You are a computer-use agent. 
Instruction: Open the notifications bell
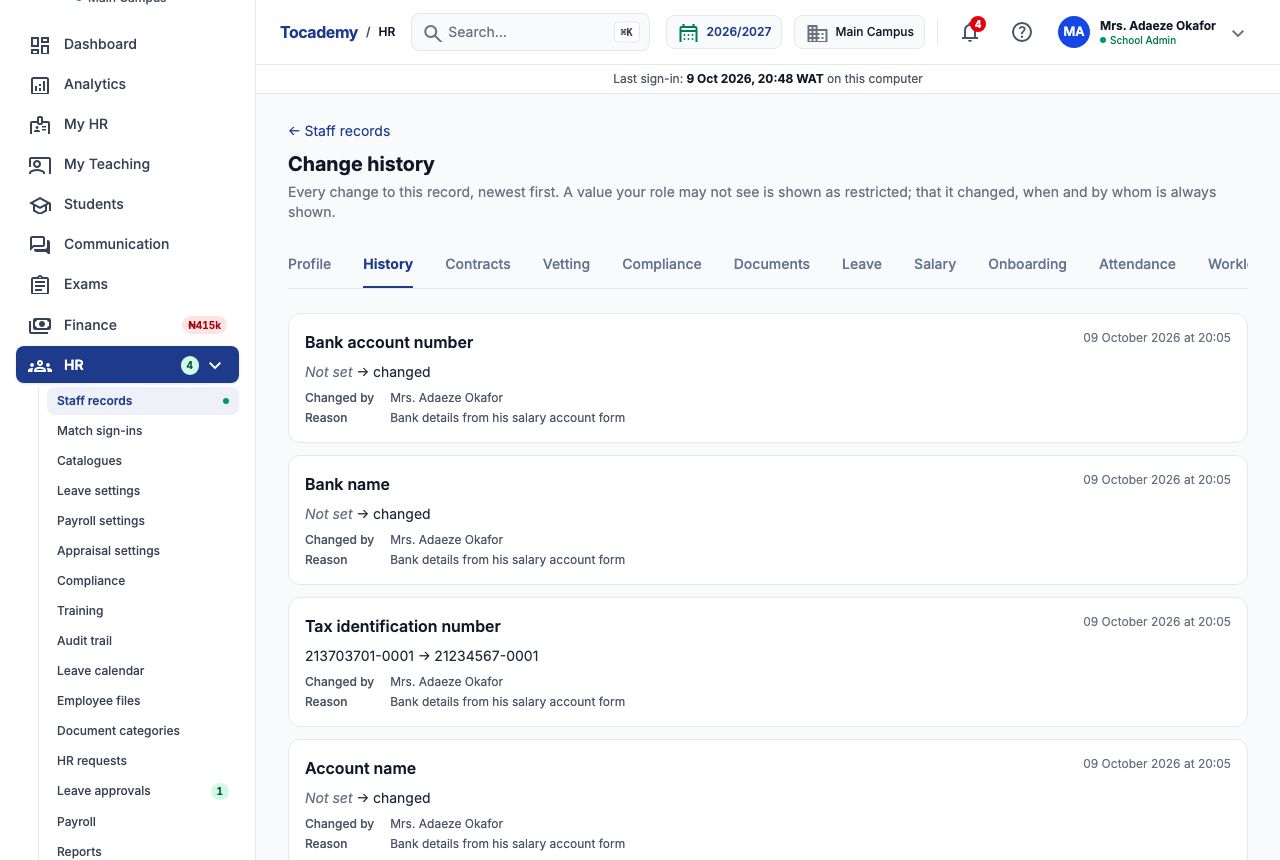(970, 32)
